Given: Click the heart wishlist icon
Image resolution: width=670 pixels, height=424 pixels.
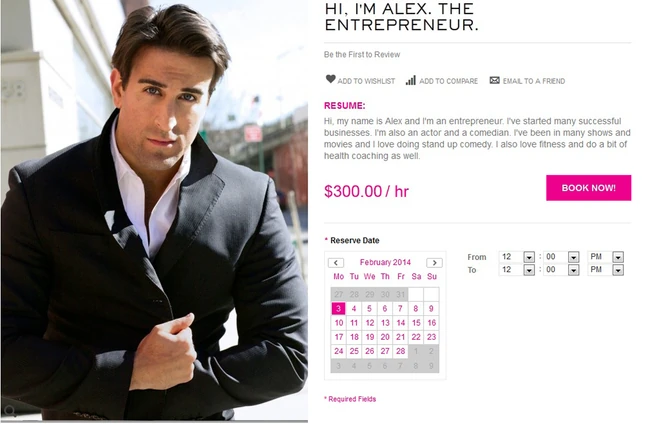Looking at the screenshot, I should [x=330, y=79].
